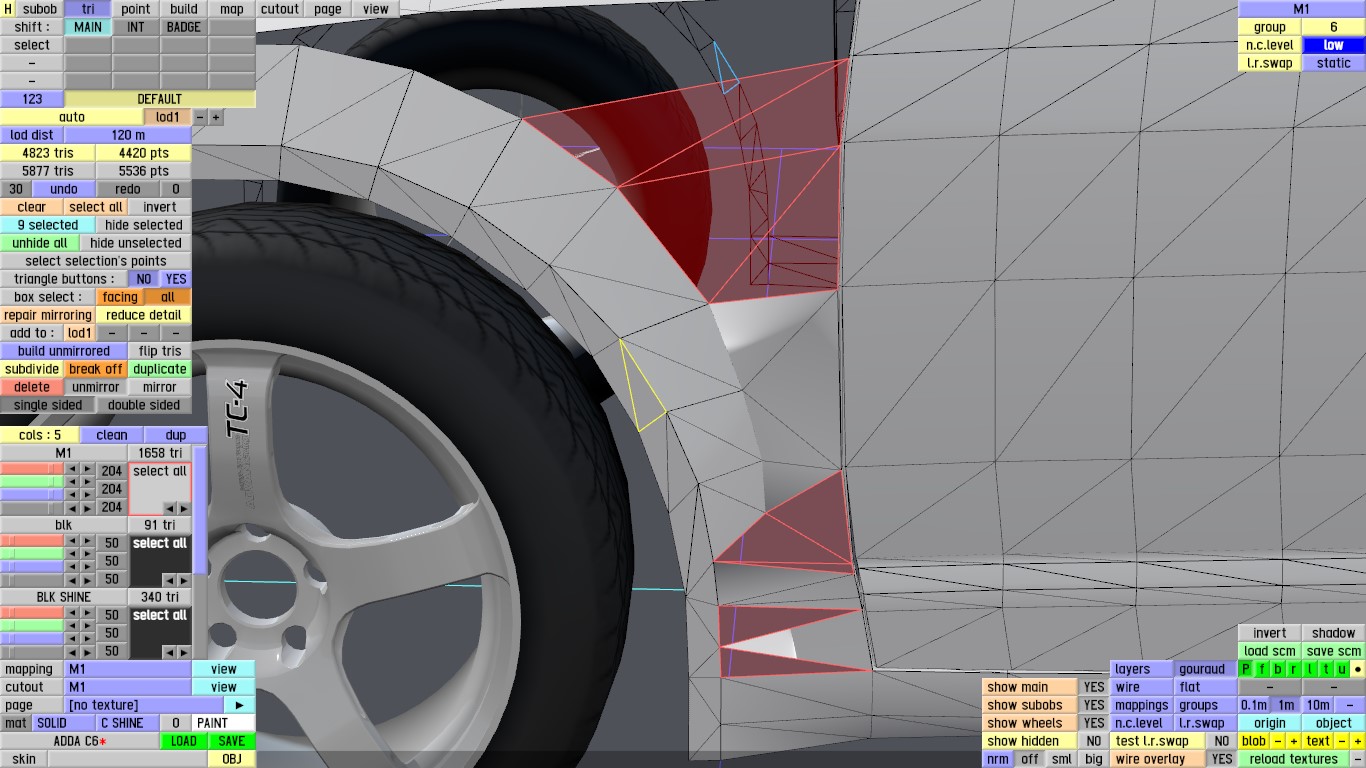Change the DEFAULT configuration selector
Screen dimensions: 1366x768
coord(160,99)
